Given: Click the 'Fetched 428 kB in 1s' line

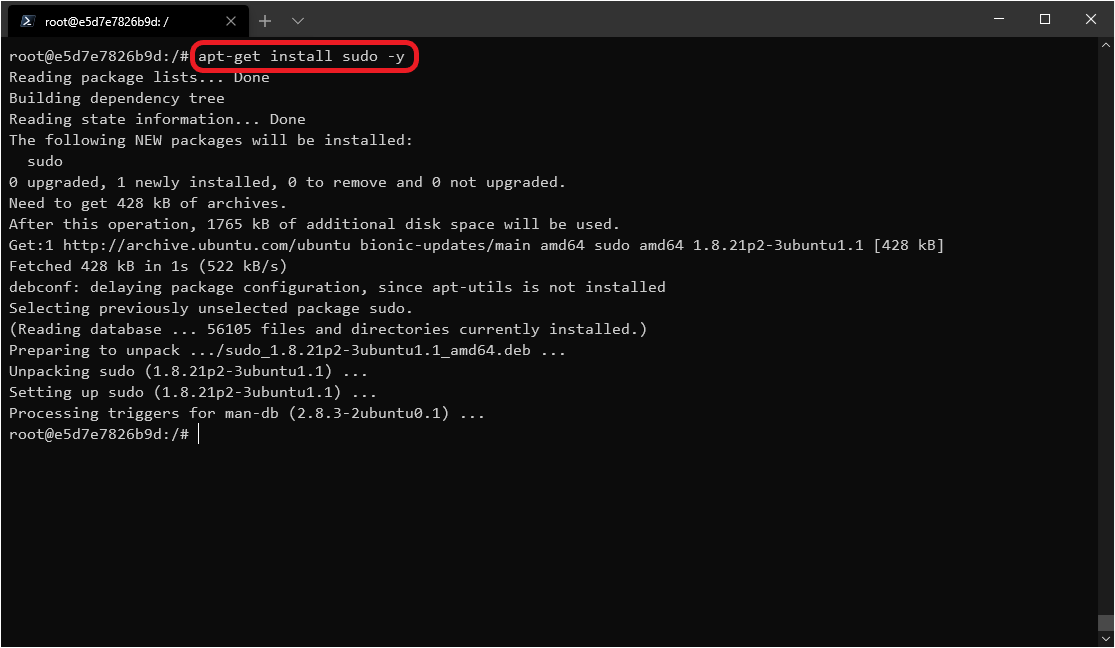Looking at the screenshot, I should point(148,266).
